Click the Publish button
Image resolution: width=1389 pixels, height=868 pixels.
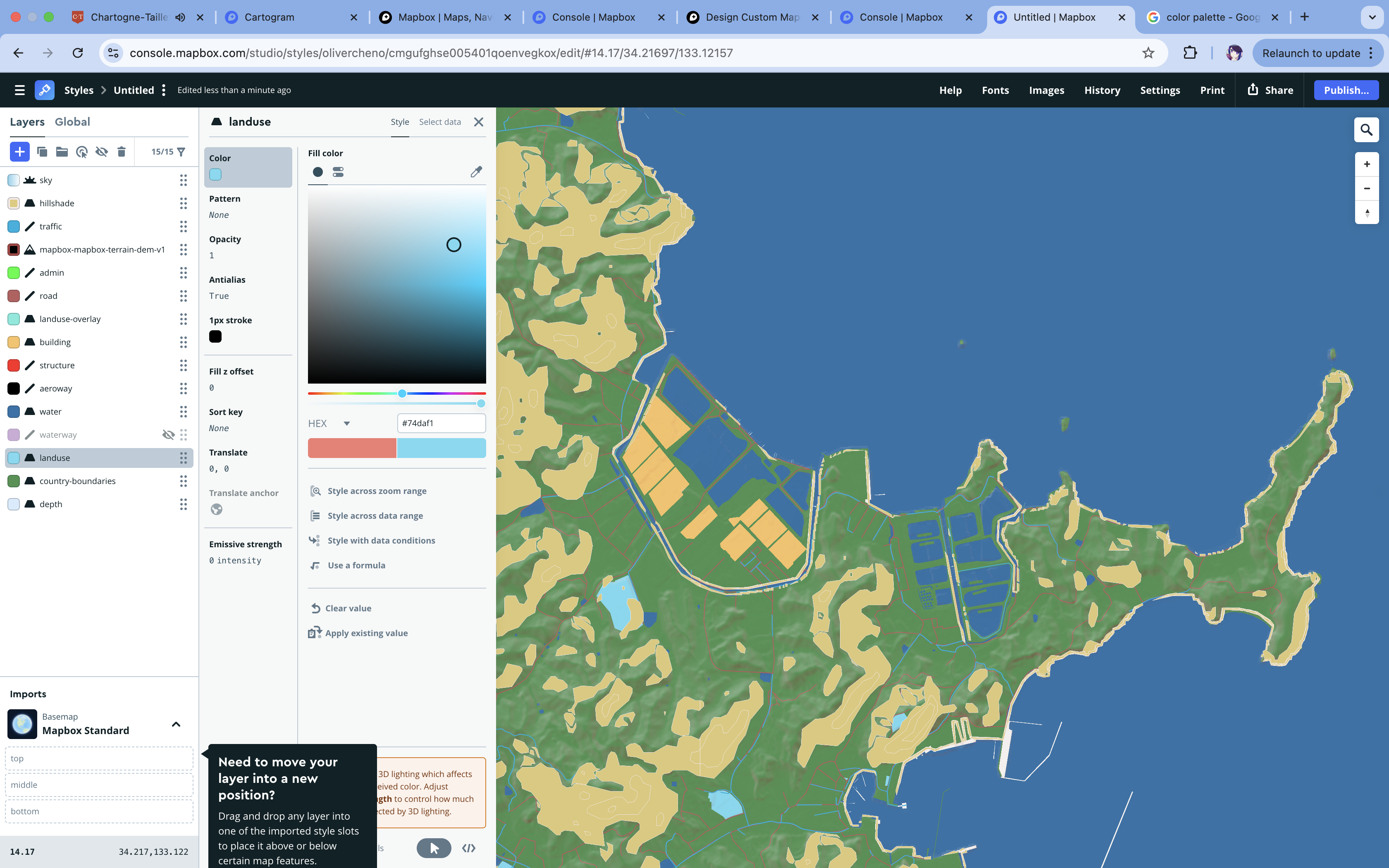click(1345, 90)
